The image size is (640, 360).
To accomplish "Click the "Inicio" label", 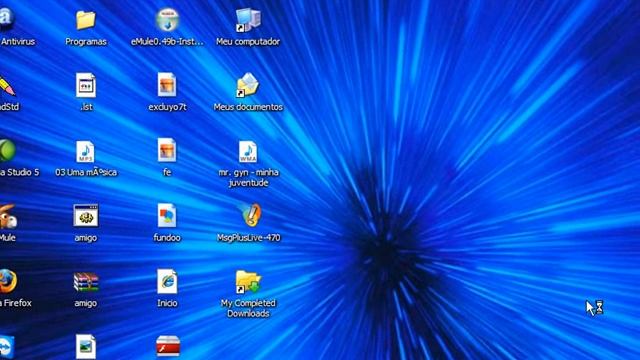I will [167, 303].
